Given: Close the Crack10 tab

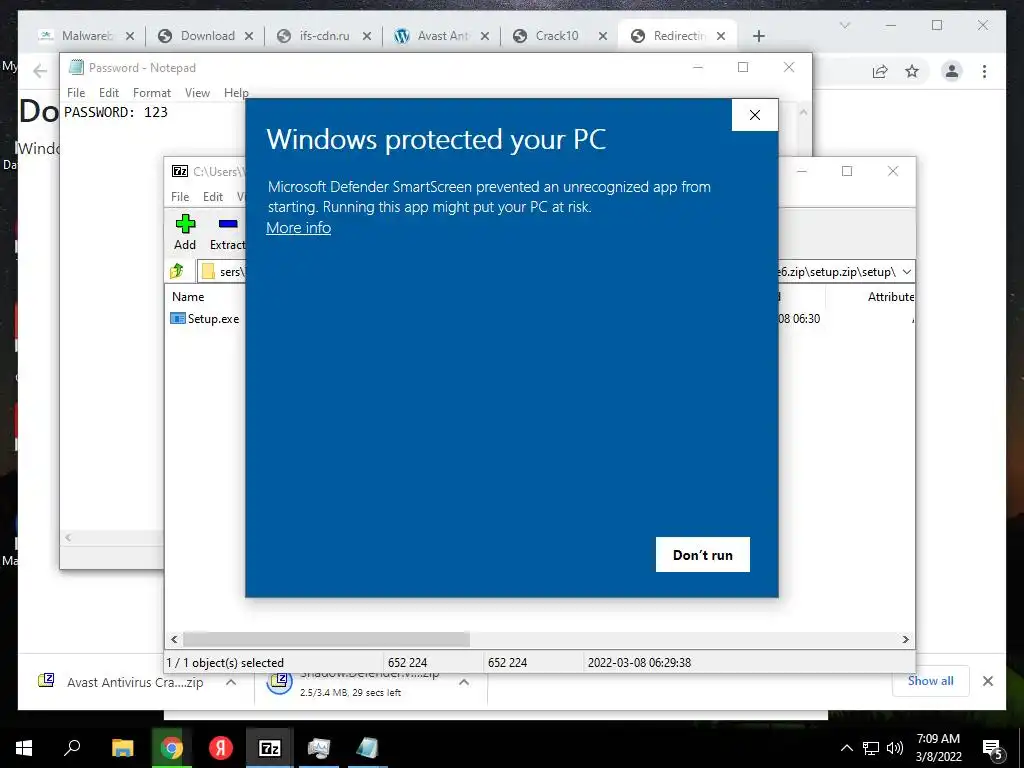Looking at the screenshot, I should 603,37.
